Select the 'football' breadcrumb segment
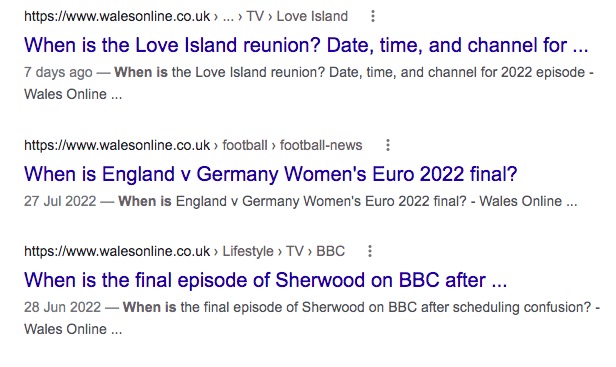The height and width of the screenshot is (367, 616). [x=245, y=145]
